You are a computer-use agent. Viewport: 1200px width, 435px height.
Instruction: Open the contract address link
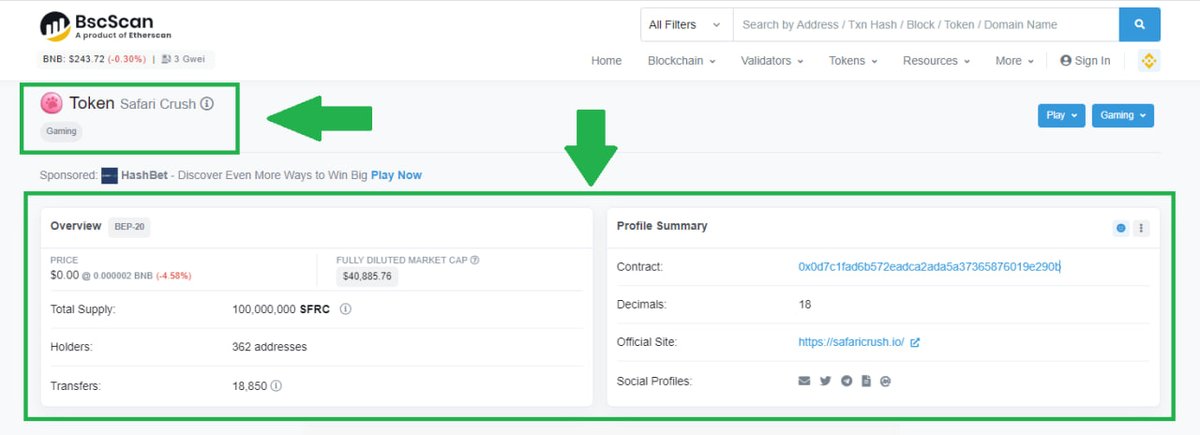point(929,267)
